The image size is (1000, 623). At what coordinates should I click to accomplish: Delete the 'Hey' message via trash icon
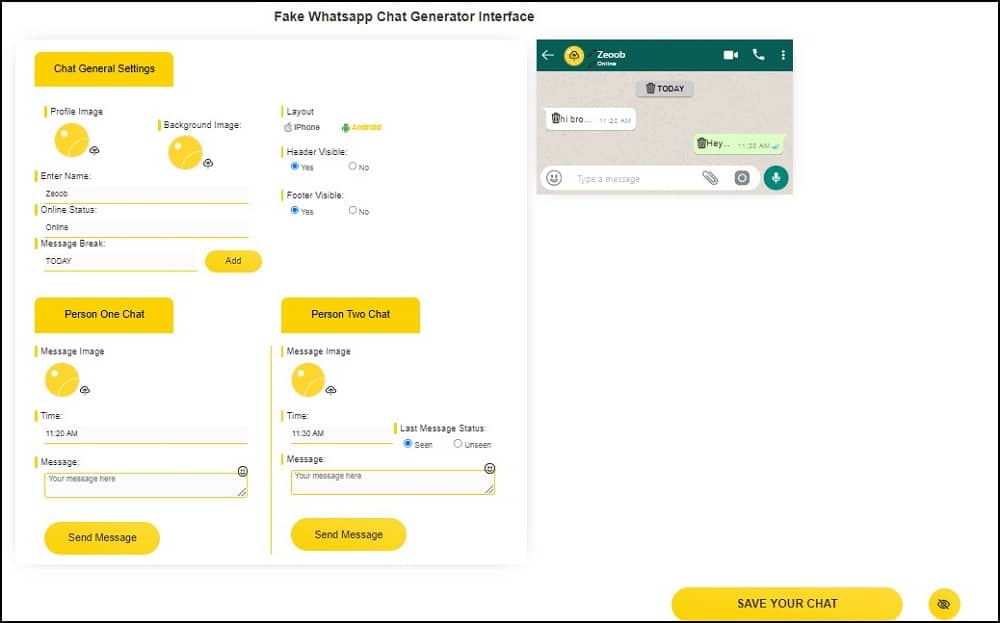click(702, 143)
